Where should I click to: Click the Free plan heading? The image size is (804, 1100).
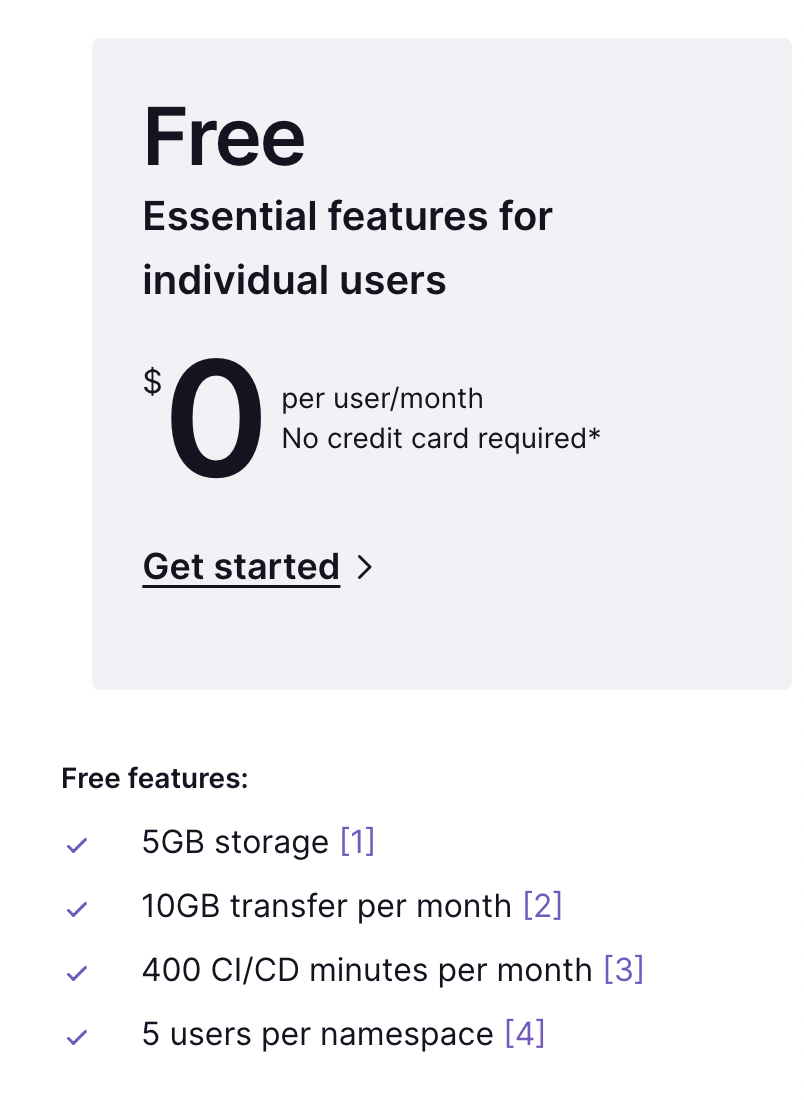pyautogui.click(x=224, y=136)
